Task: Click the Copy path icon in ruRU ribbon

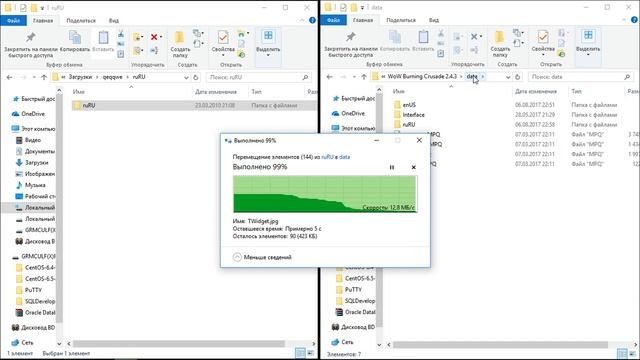Action: [121, 44]
